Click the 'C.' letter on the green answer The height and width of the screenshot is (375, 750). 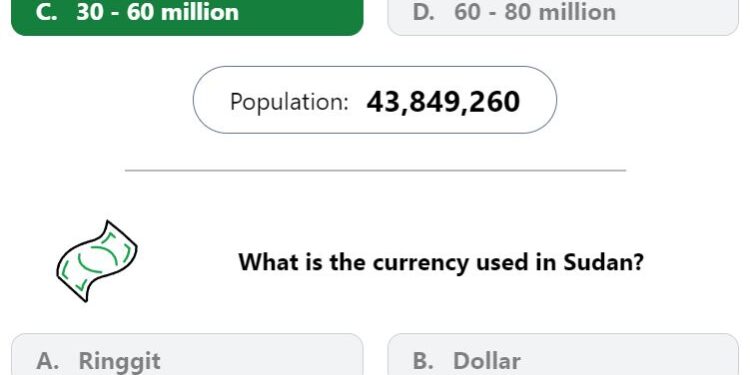pos(47,12)
